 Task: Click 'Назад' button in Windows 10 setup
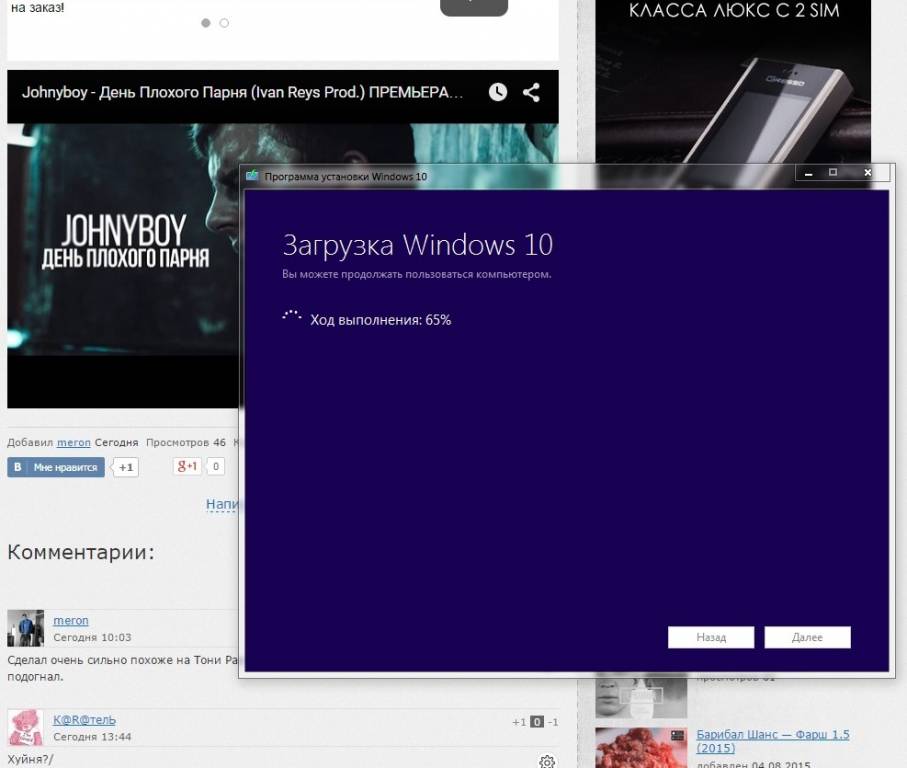pos(711,637)
